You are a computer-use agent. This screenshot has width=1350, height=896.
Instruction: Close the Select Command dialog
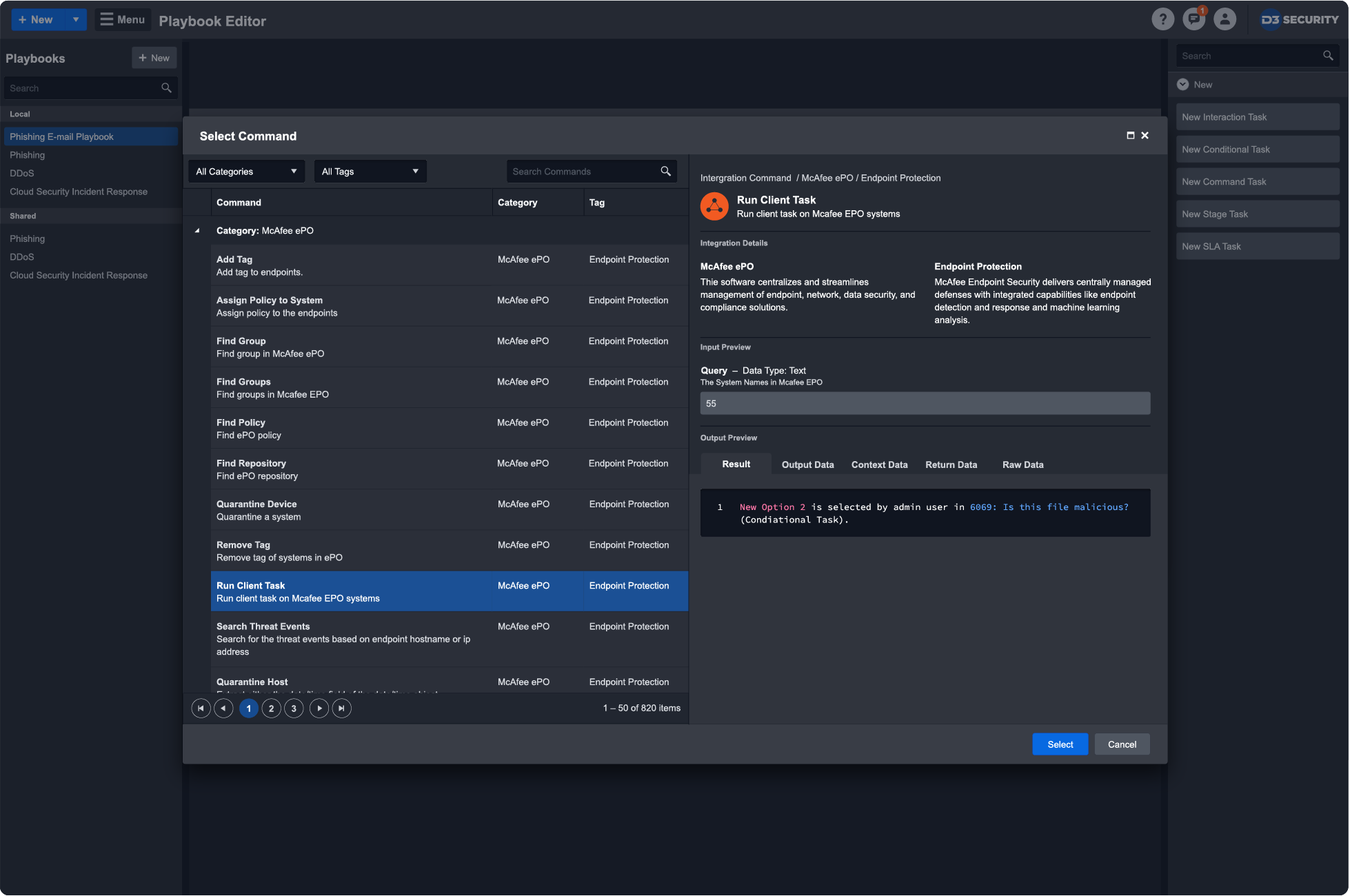1145,136
